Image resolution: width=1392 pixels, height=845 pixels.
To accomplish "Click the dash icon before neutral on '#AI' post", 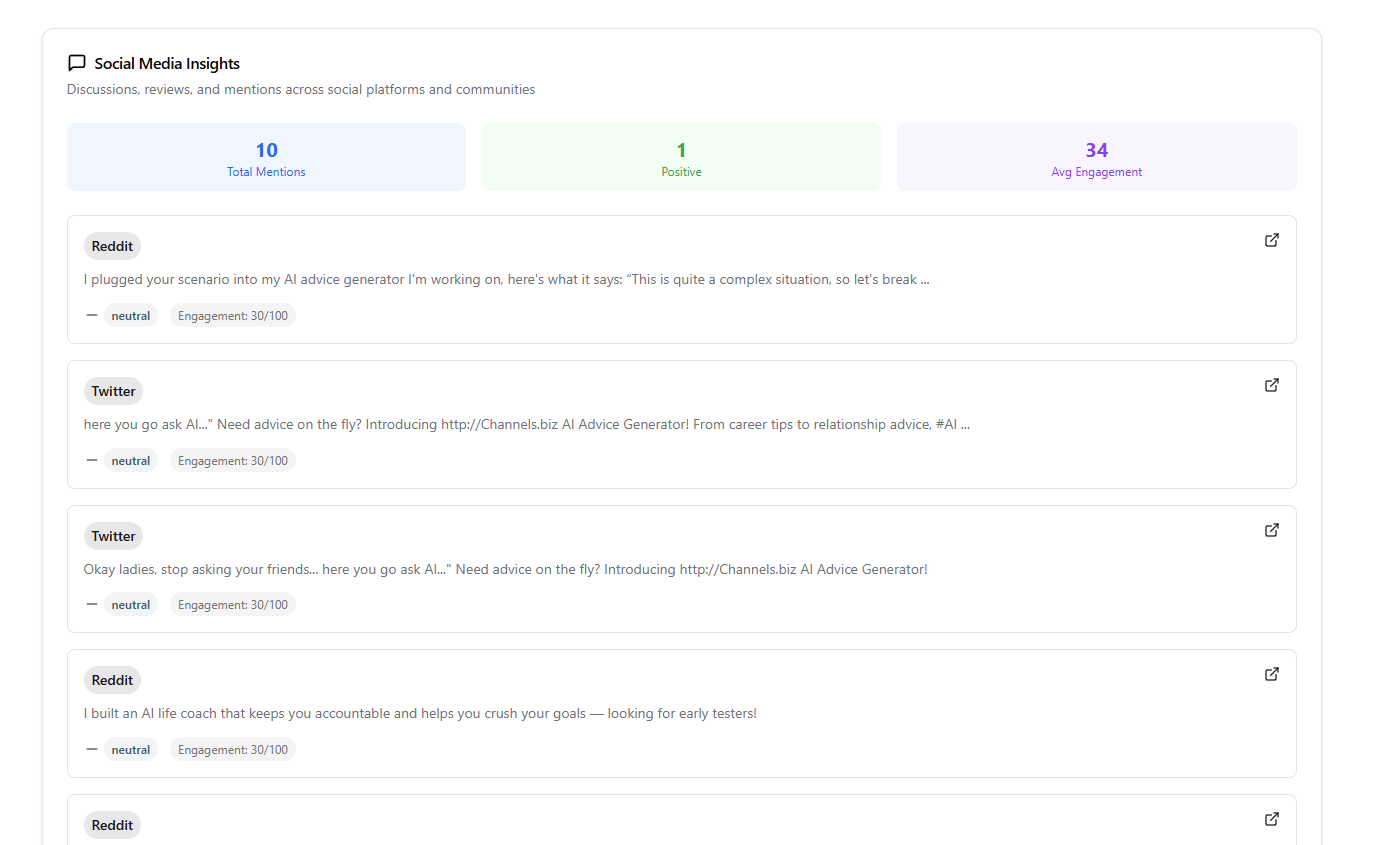I will pos(92,460).
